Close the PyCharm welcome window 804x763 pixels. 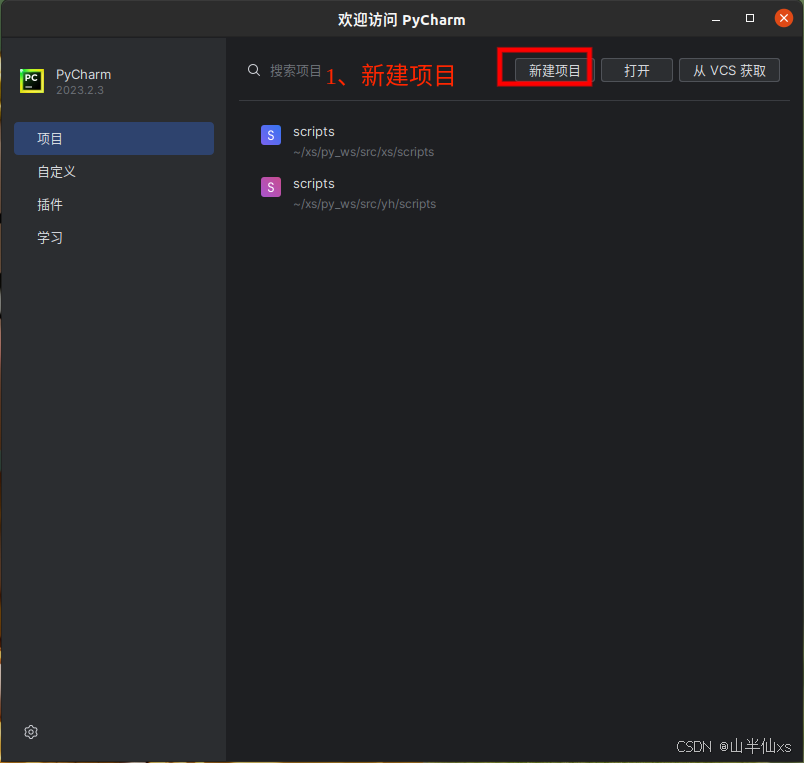pos(783,18)
